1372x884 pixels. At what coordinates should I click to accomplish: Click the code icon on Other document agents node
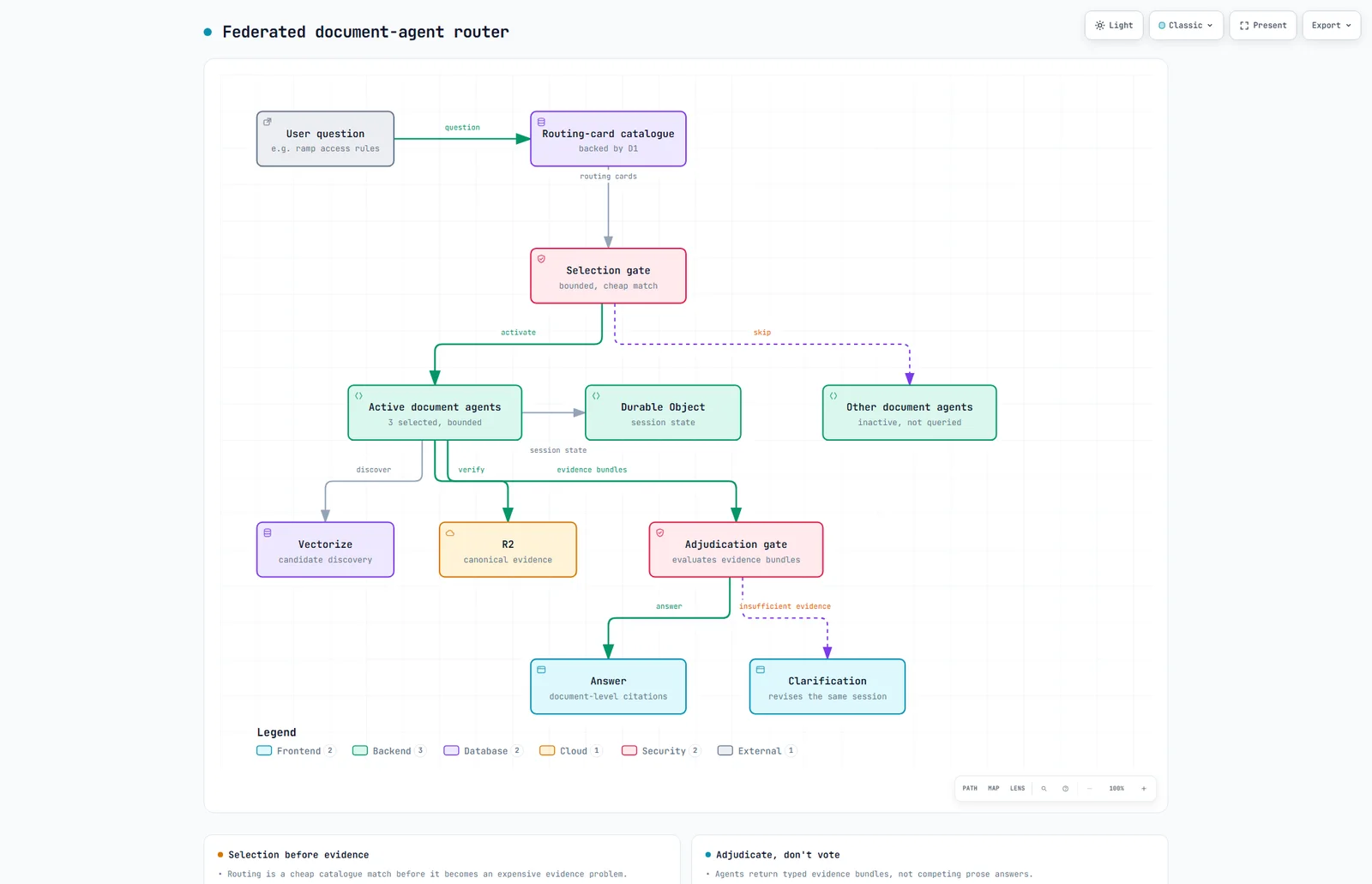(833, 396)
